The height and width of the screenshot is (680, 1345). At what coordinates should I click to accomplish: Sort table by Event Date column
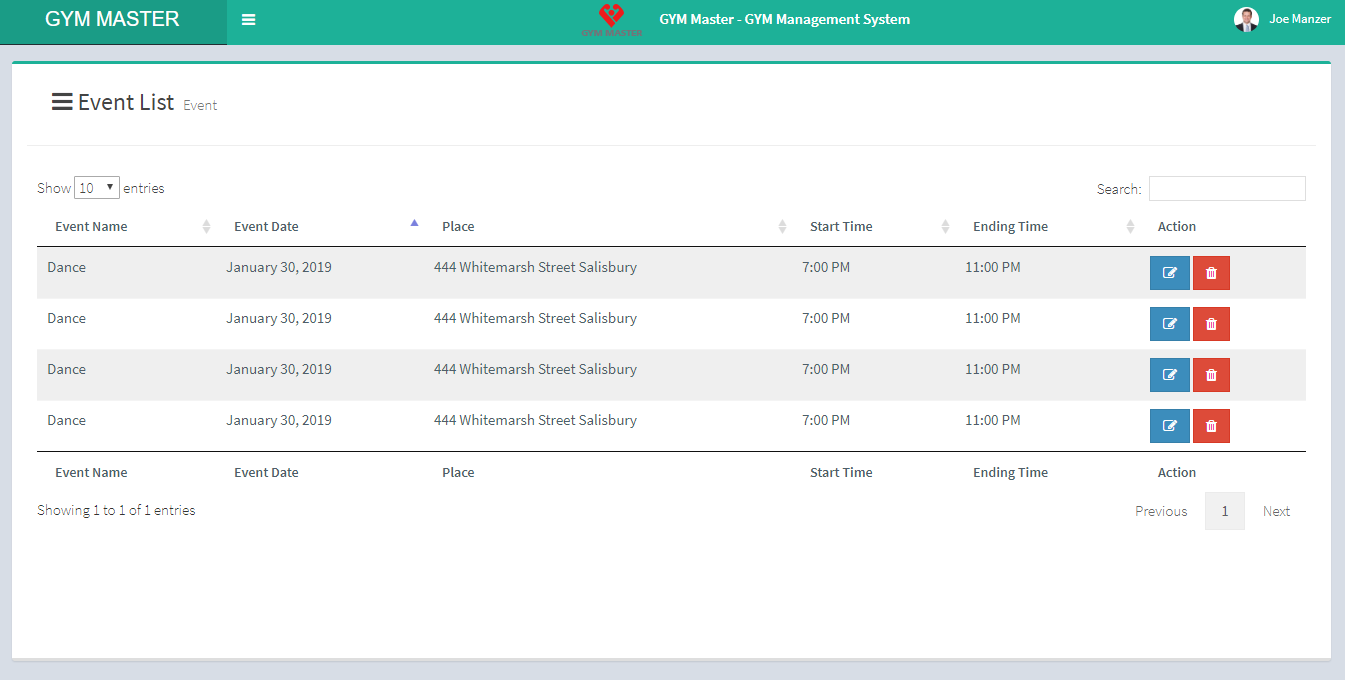pos(266,227)
